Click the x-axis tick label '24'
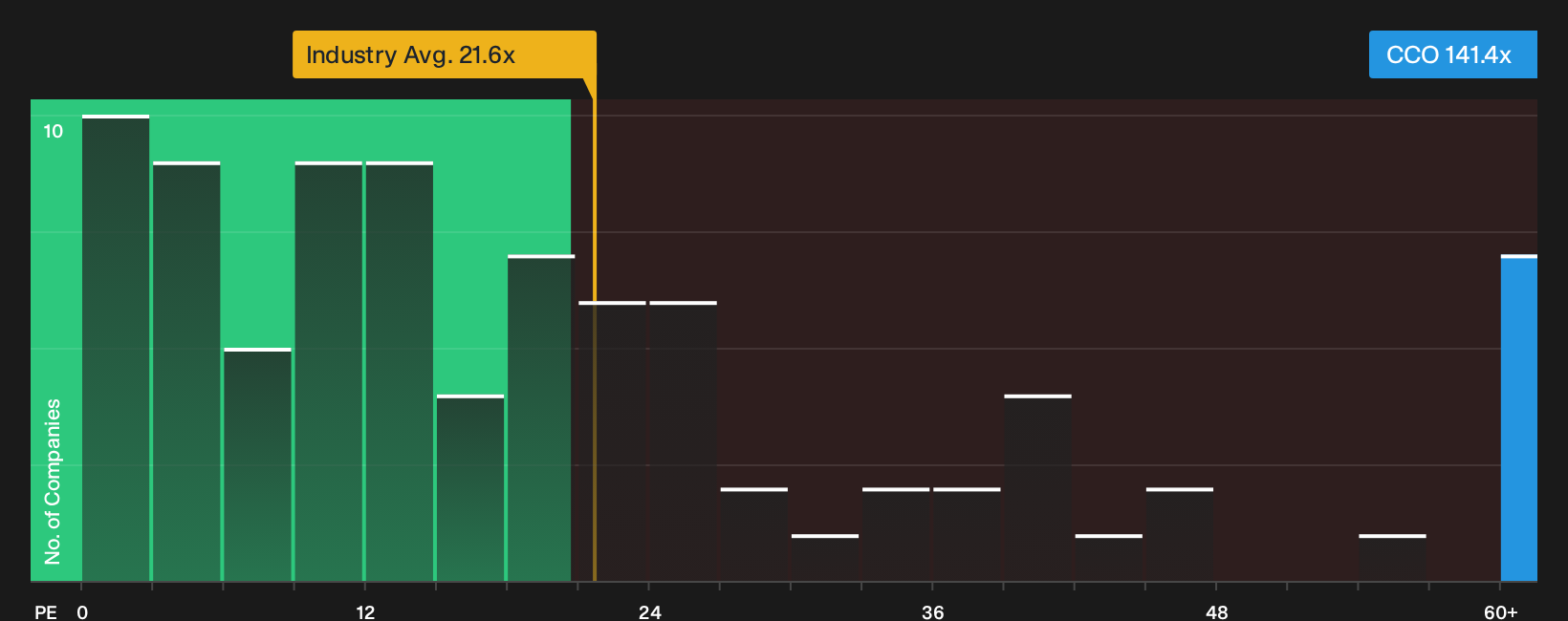The width and height of the screenshot is (1568, 621). pyautogui.click(x=650, y=612)
